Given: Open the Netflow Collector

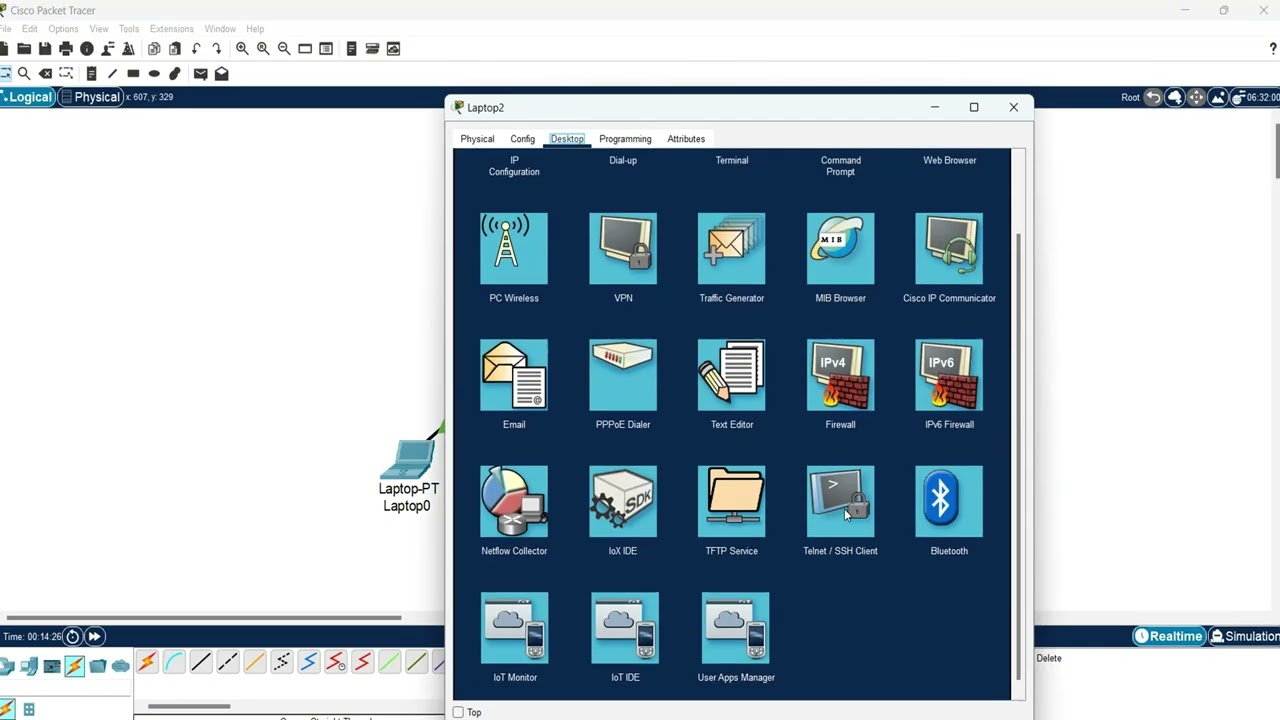Looking at the screenshot, I should [x=514, y=501].
